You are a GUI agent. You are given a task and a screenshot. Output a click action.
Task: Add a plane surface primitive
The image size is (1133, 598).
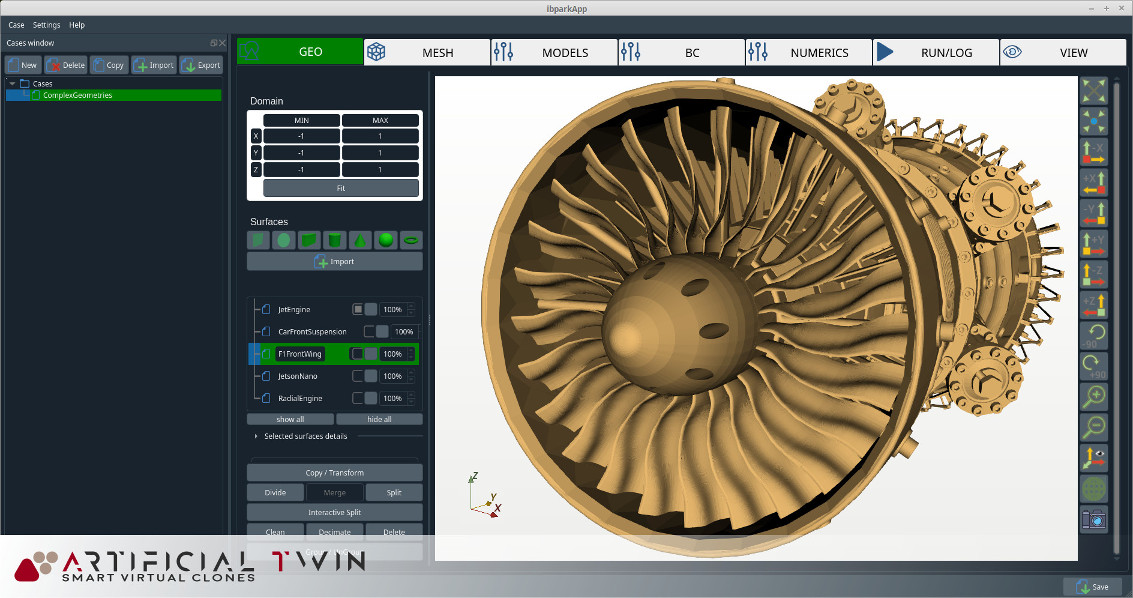point(258,240)
